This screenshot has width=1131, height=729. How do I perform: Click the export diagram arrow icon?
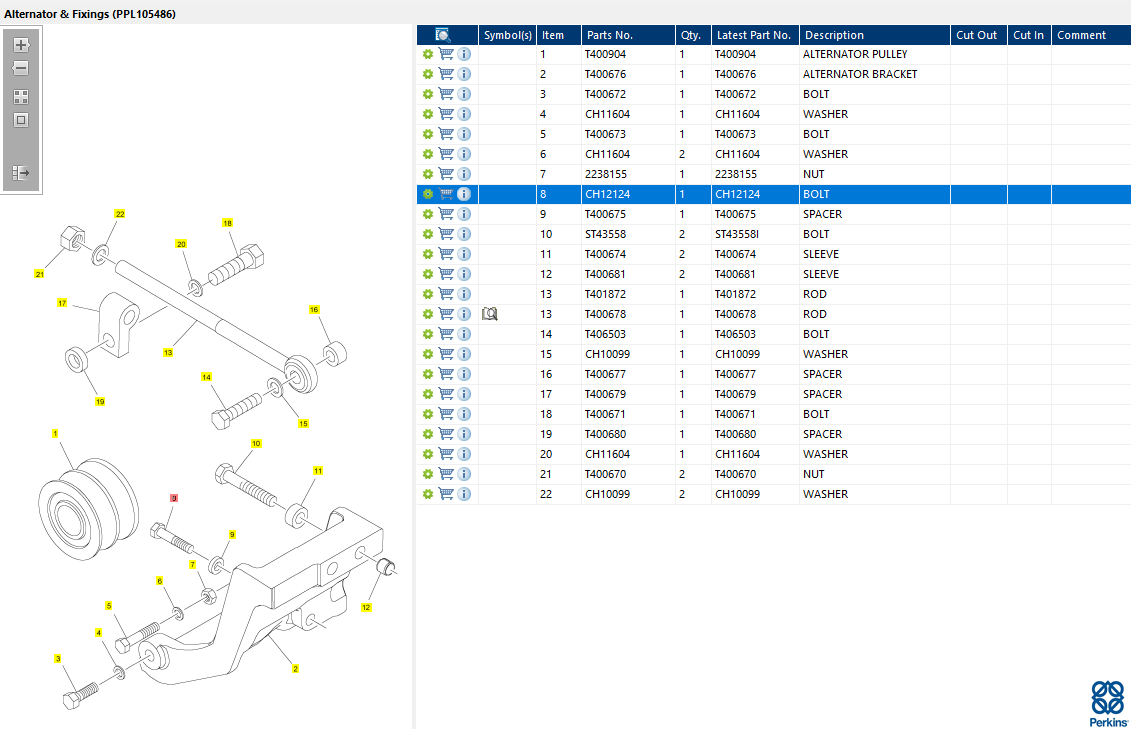[21, 173]
